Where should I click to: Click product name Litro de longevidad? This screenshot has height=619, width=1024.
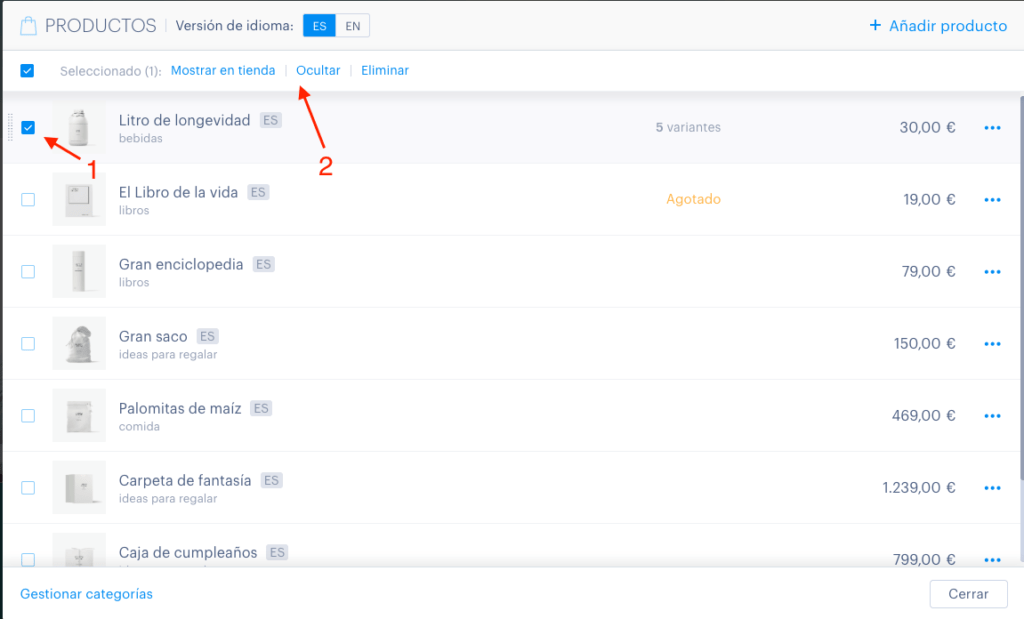184,120
